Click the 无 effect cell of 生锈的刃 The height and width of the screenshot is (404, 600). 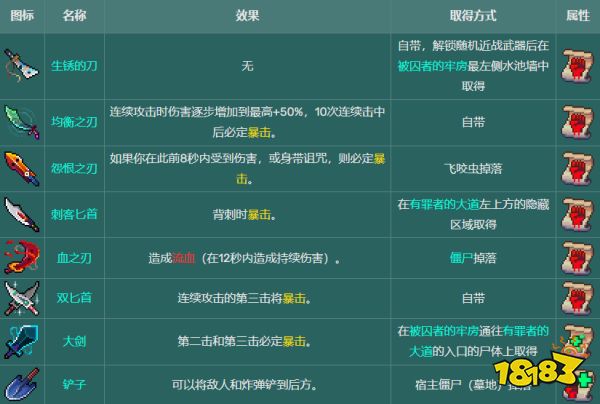247,66
